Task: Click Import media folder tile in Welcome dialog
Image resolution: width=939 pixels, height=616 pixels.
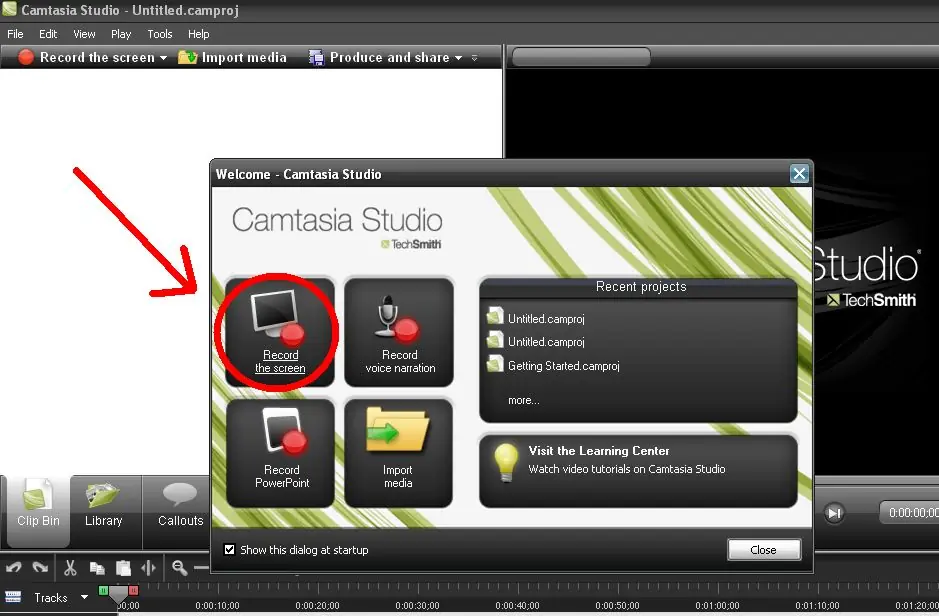Action: 399,453
